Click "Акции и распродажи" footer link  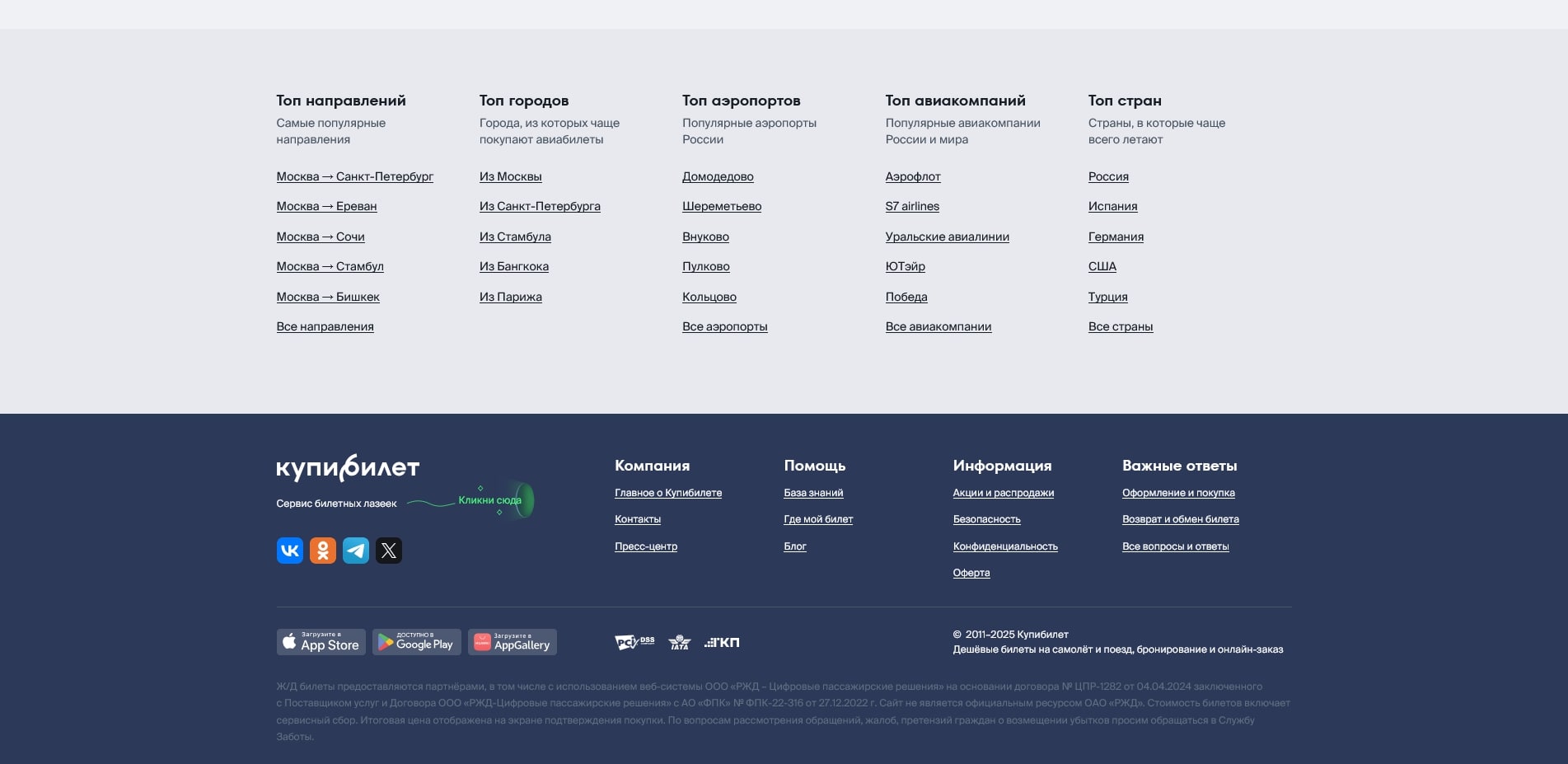1004,493
